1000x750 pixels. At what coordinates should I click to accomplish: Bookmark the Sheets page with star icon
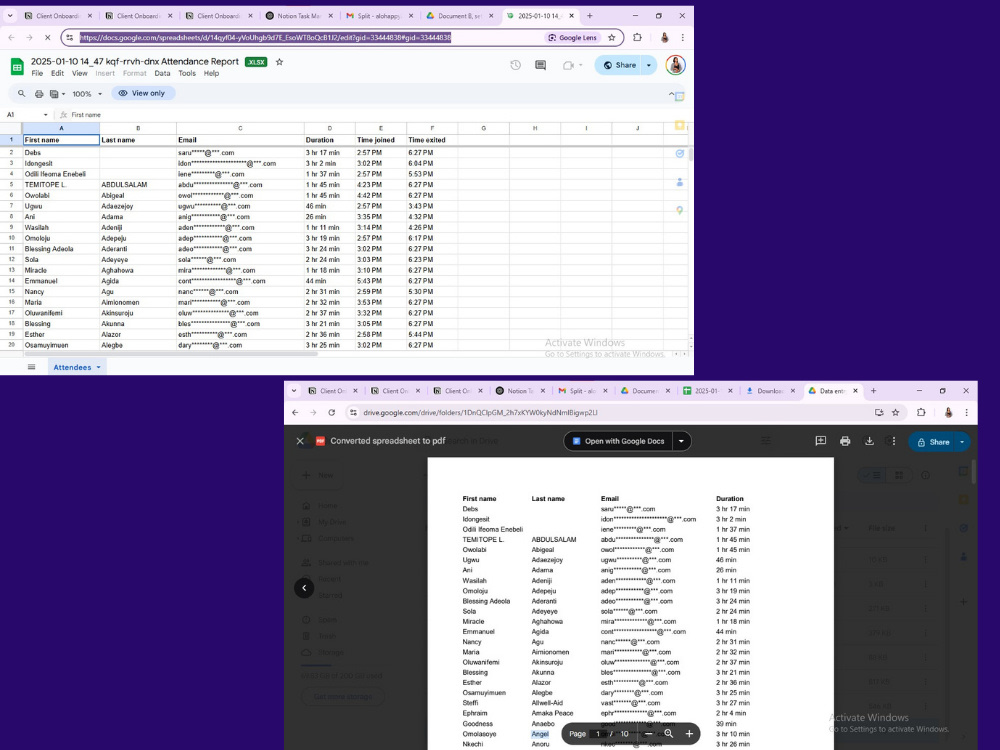coord(612,38)
